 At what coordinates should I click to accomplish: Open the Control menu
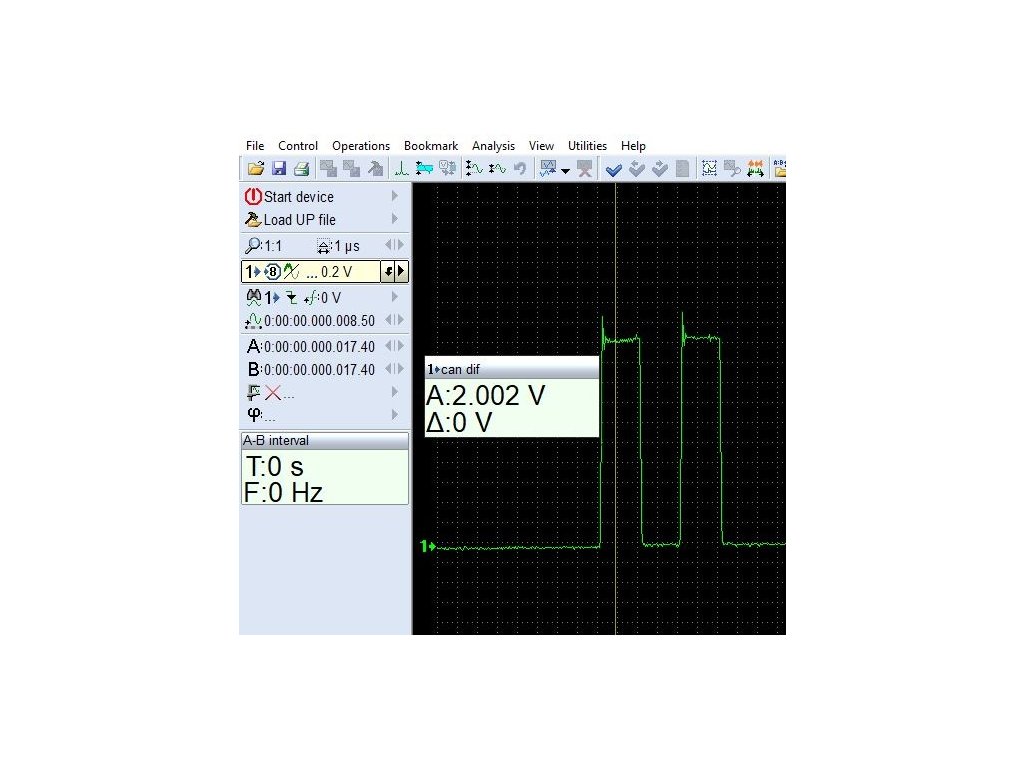[298, 146]
